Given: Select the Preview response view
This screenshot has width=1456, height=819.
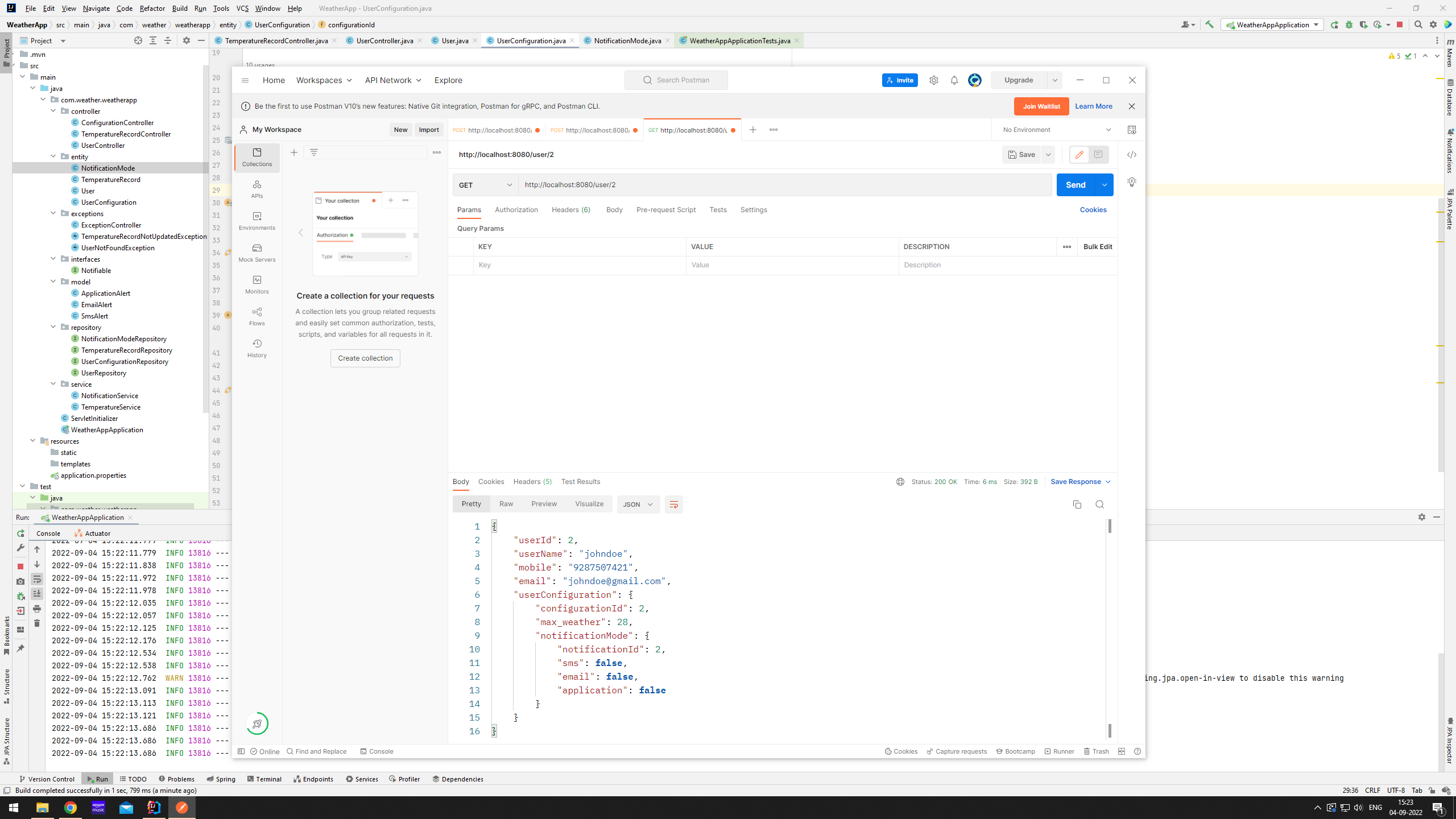Looking at the screenshot, I should coord(544,504).
